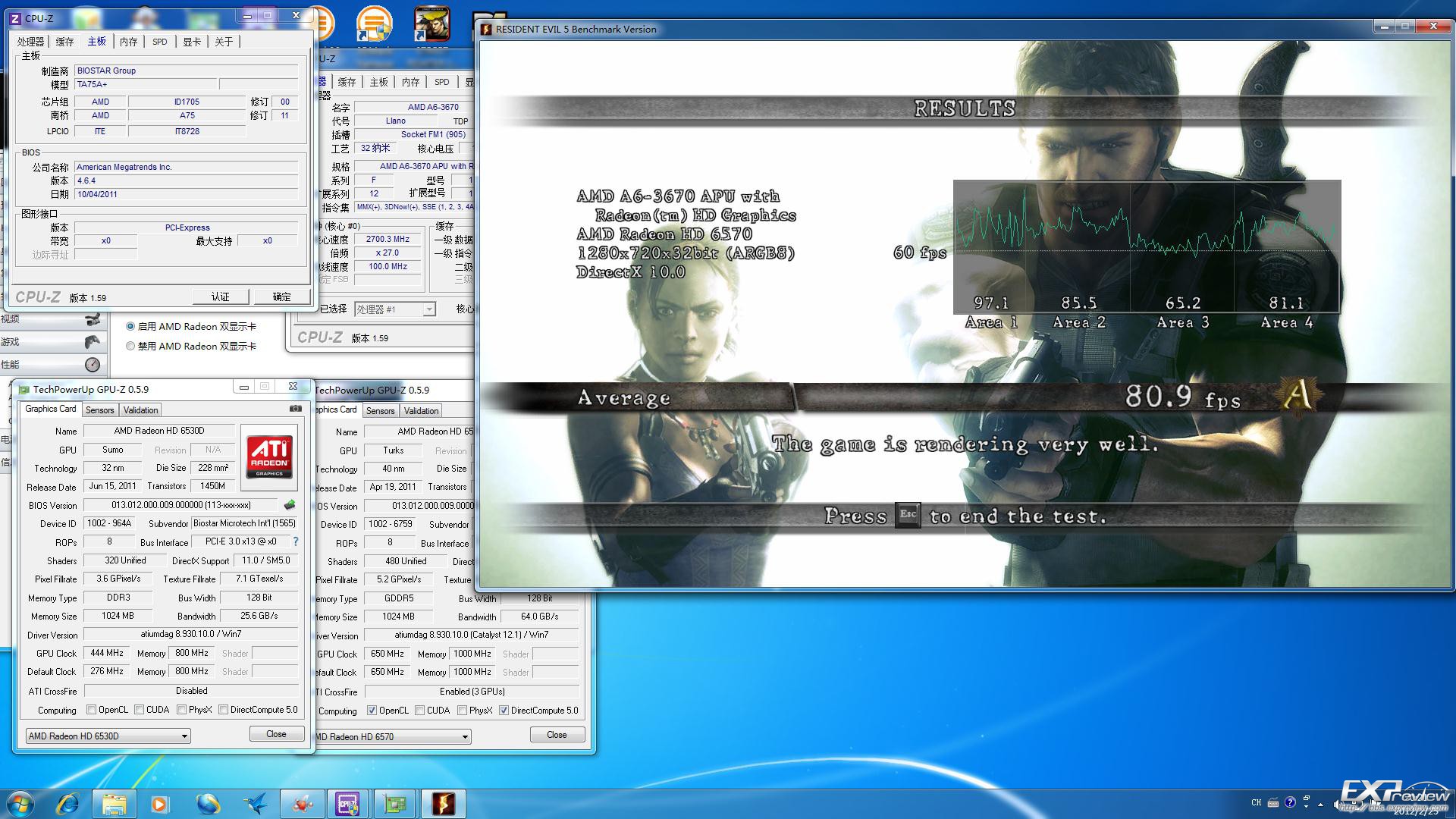This screenshot has width=1456, height=819.
Task: Click Close button in HD 6570 GPU-Z
Action: click(x=557, y=735)
